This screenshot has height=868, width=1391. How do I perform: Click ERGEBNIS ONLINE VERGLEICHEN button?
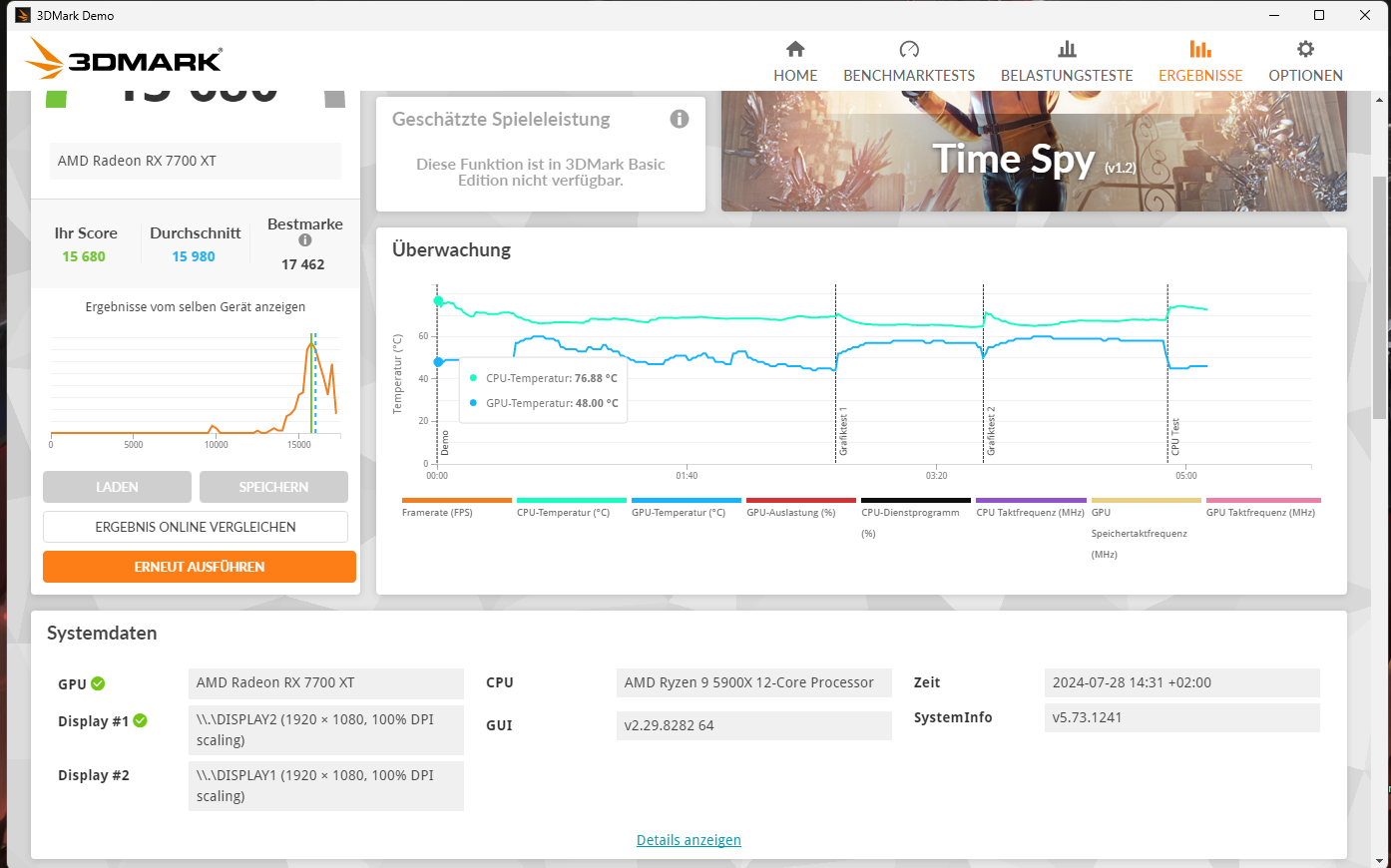pos(196,527)
